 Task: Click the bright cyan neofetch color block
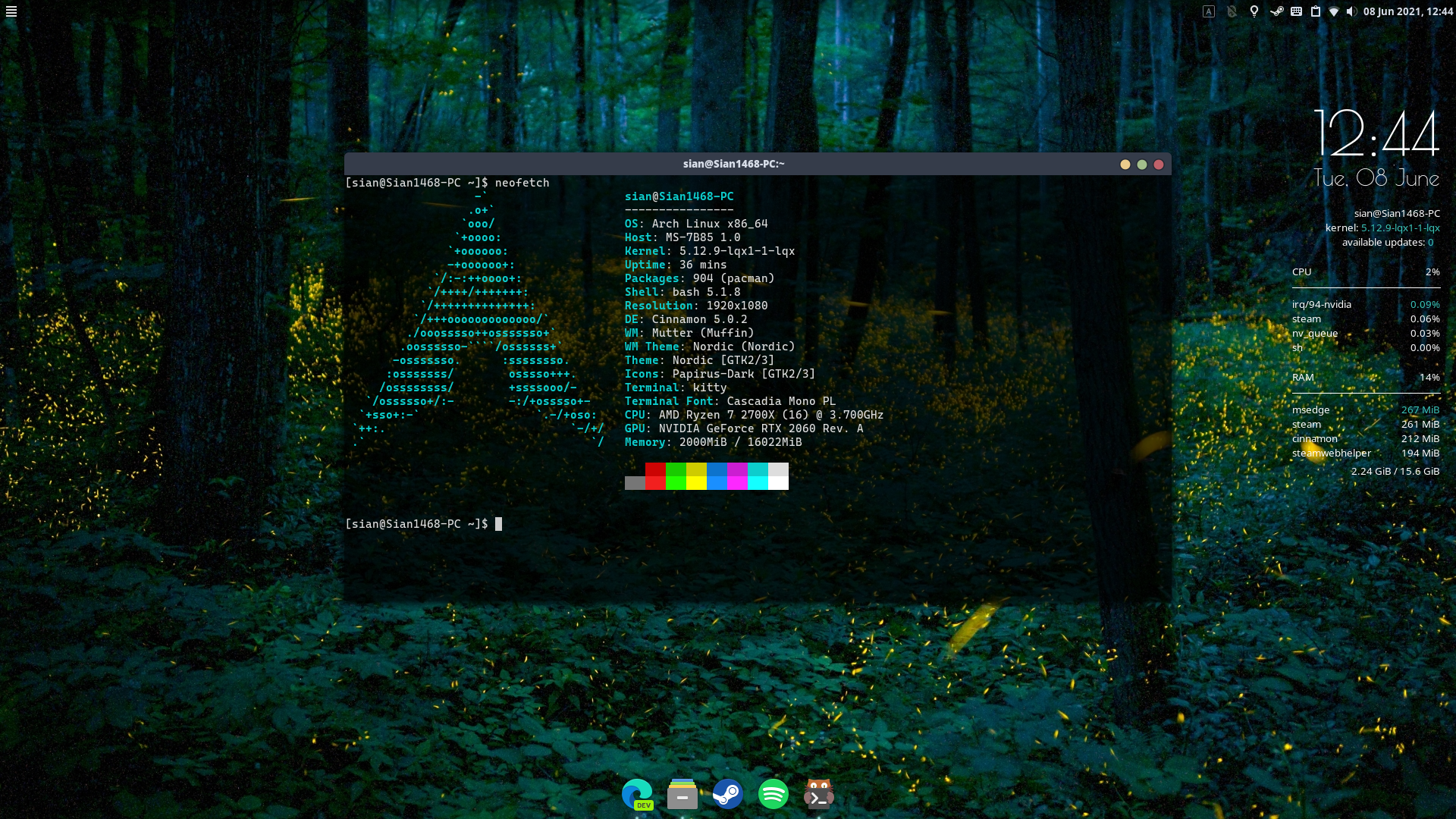pyautogui.click(x=758, y=483)
